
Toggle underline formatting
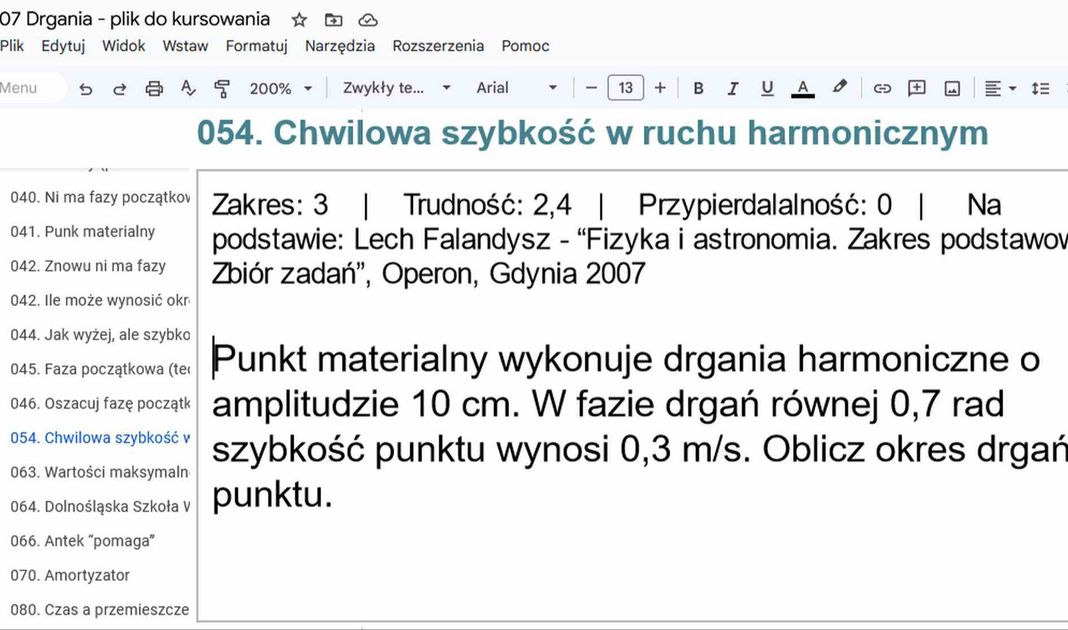pyautogui.click(x=767, y=88)
